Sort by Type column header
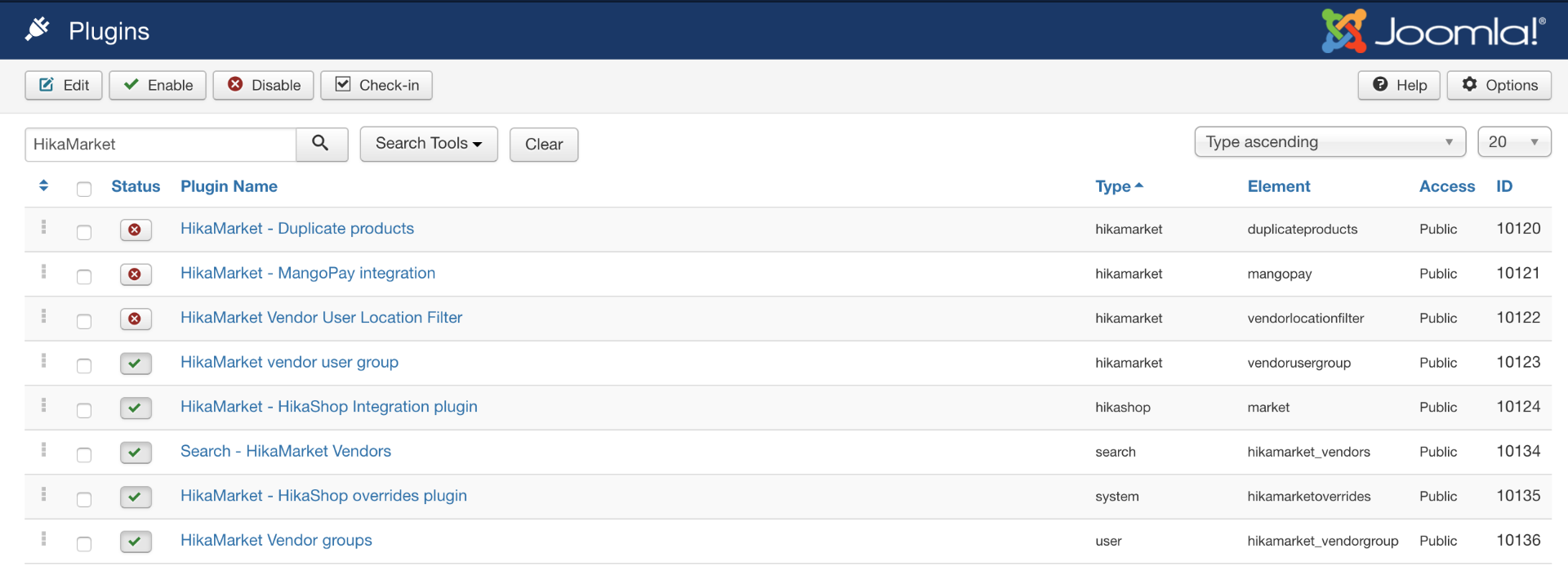This screenshot has height=580, width=1568. tap(1119, 186)
